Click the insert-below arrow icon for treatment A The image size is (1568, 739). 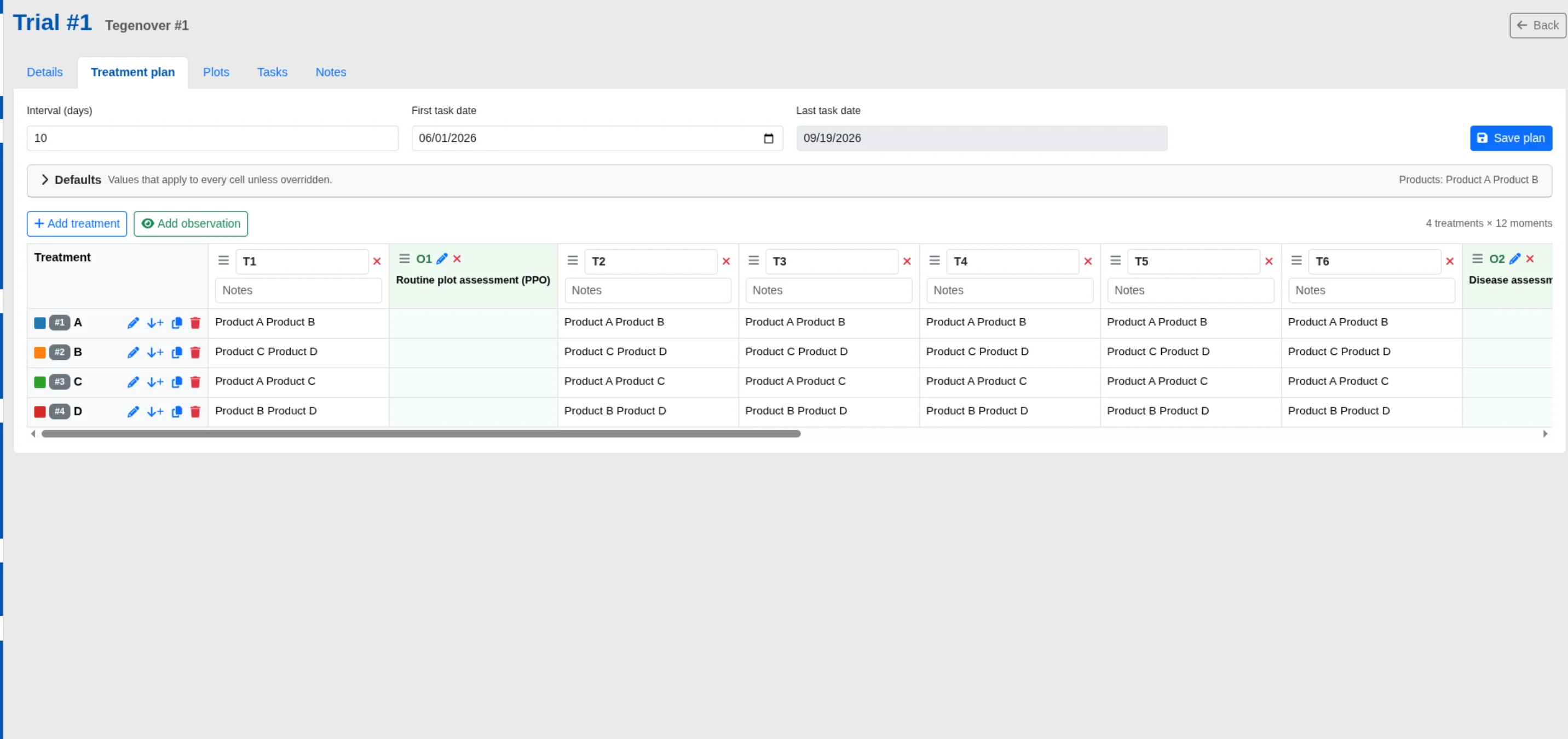coord(155,323)
